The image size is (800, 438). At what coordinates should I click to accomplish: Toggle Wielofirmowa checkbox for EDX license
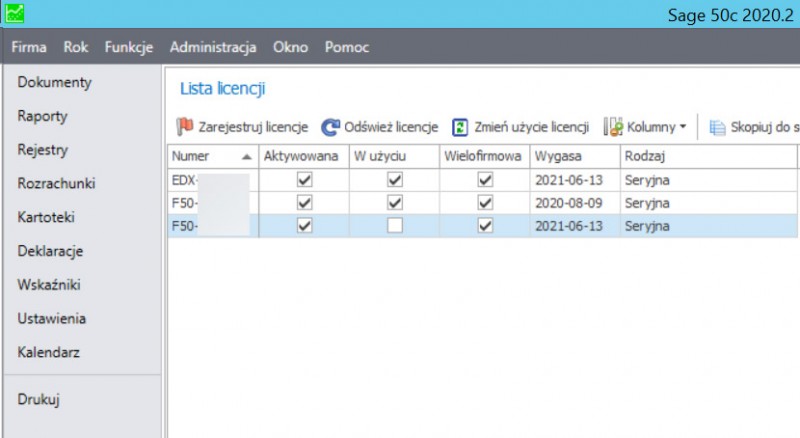[x=485, y=180]
